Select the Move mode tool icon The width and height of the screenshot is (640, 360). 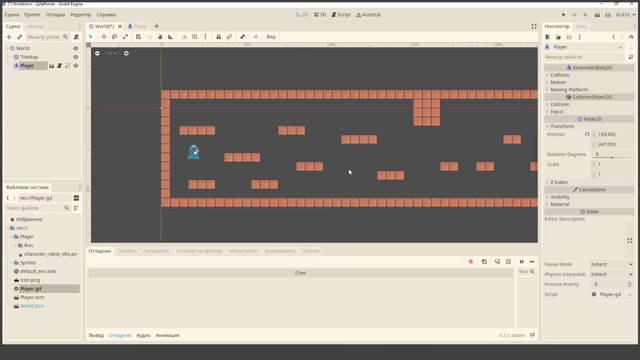click(x=104, y=37)
